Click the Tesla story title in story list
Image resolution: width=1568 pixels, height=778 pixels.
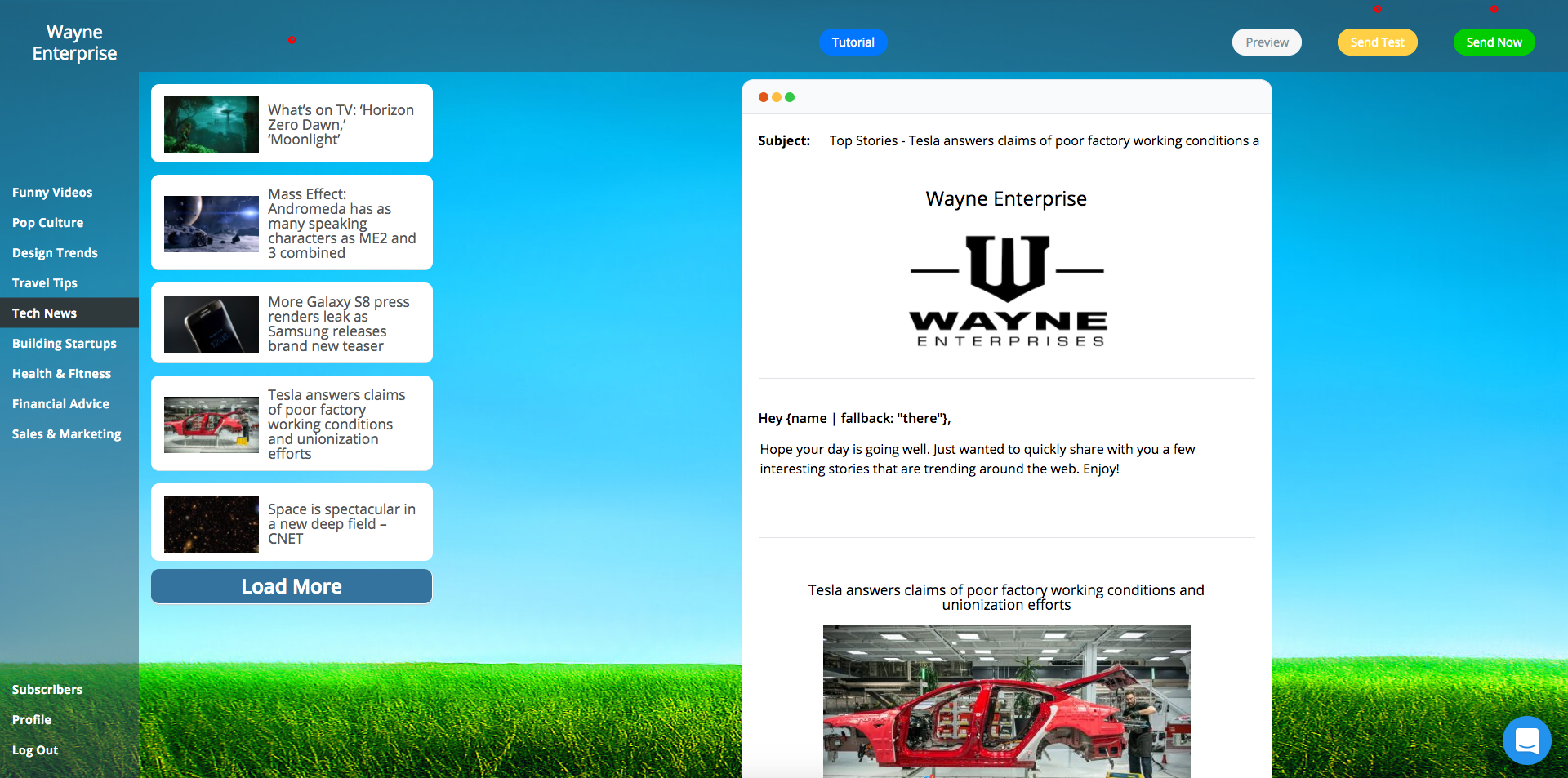pos(336,425)
